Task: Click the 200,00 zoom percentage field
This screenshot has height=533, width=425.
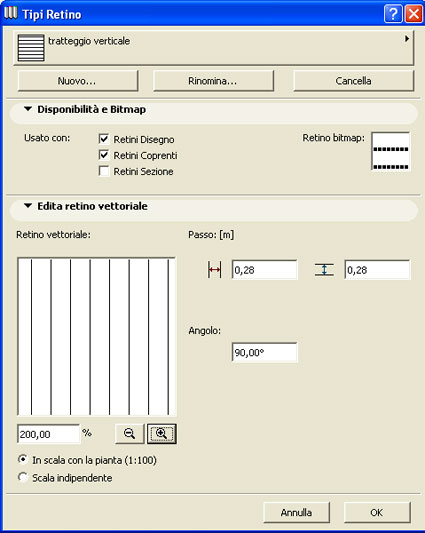Action: click(48, 434)
